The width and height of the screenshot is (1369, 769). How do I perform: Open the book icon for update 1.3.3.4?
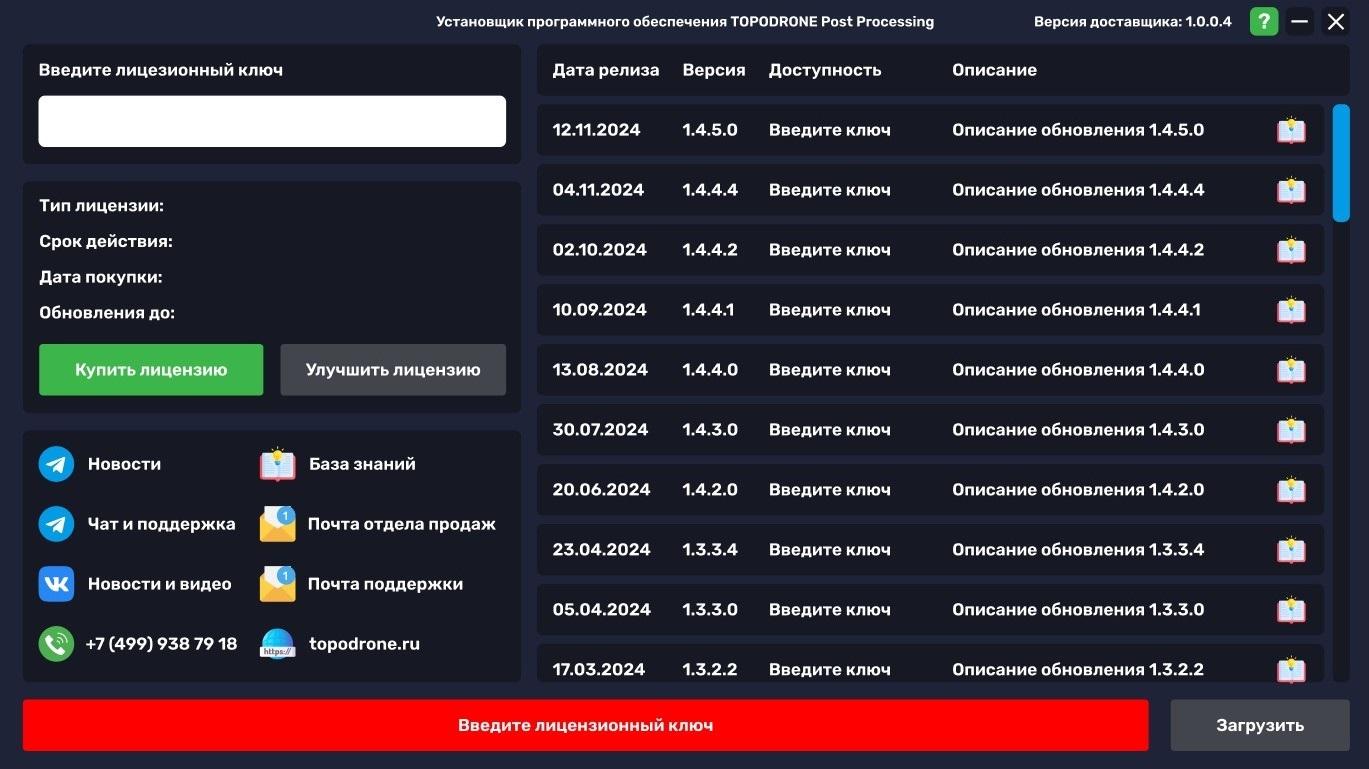point(1291,551)
